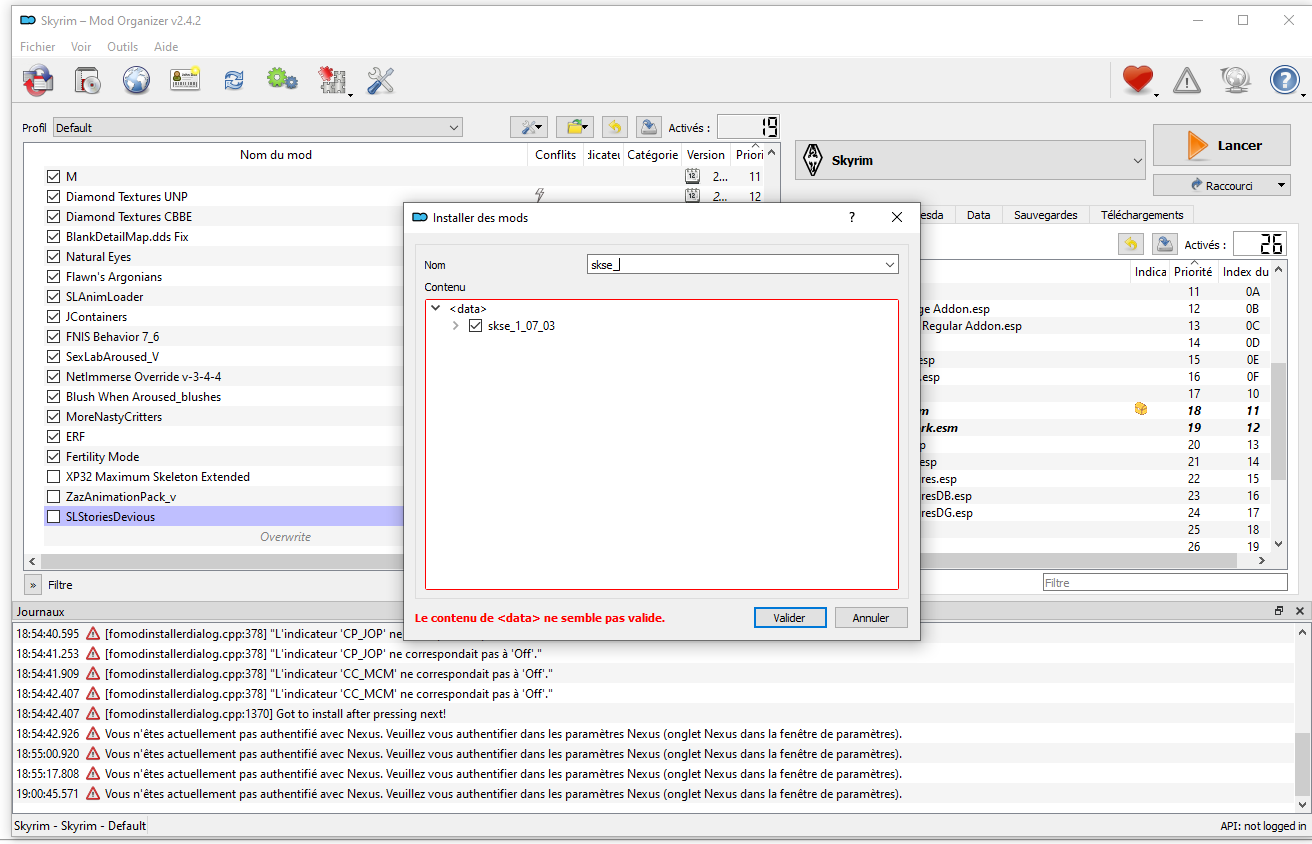1312x844 pixels.
Task: Open the Skyrim executable dropdown
Action: point(970,160)
